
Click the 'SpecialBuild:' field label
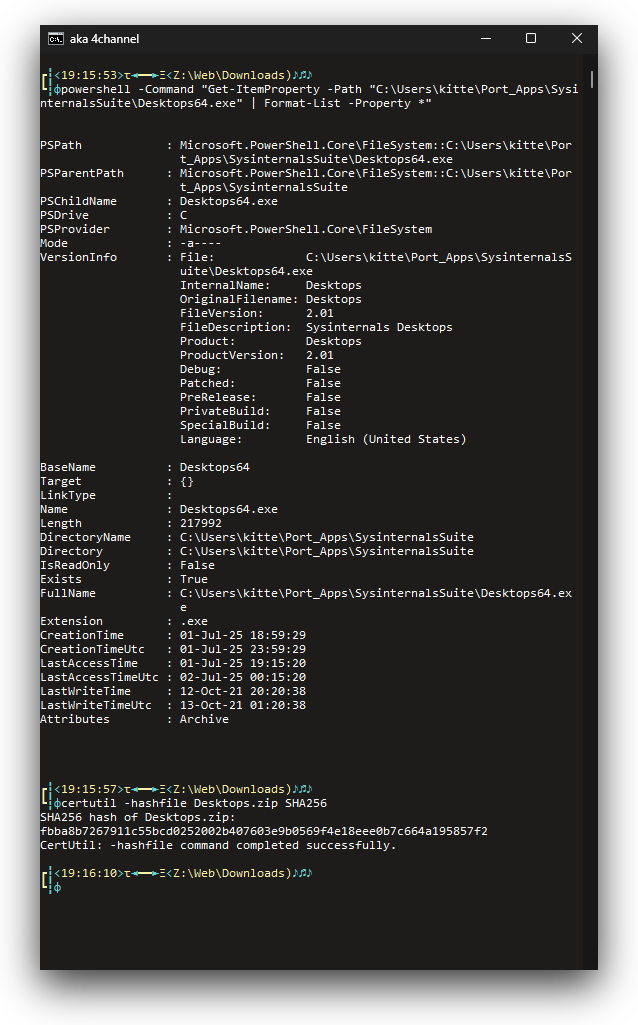pyautogui.click(x=225, y=426)
